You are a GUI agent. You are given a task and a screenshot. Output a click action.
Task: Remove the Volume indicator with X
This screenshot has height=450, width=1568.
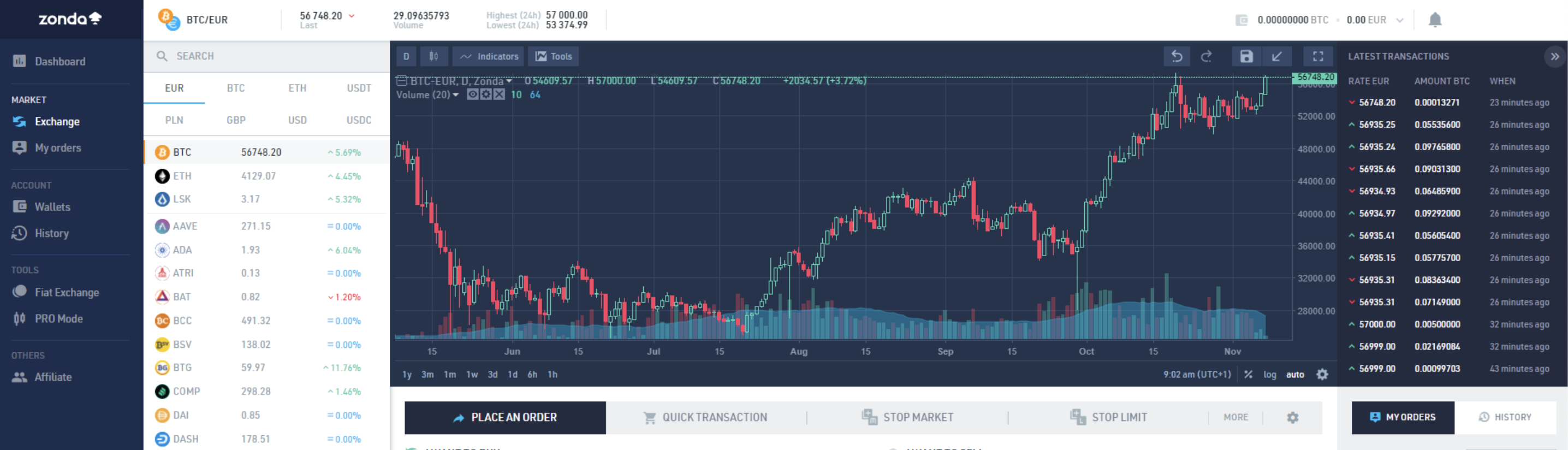[499, 94]
